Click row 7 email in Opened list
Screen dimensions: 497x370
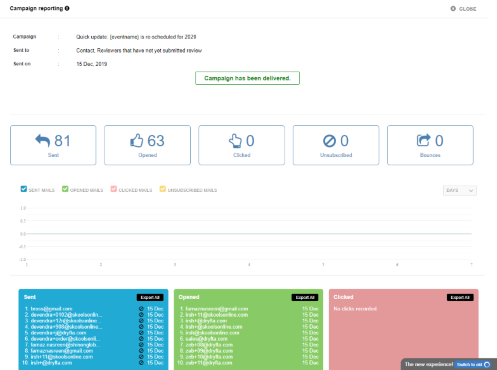209,345
